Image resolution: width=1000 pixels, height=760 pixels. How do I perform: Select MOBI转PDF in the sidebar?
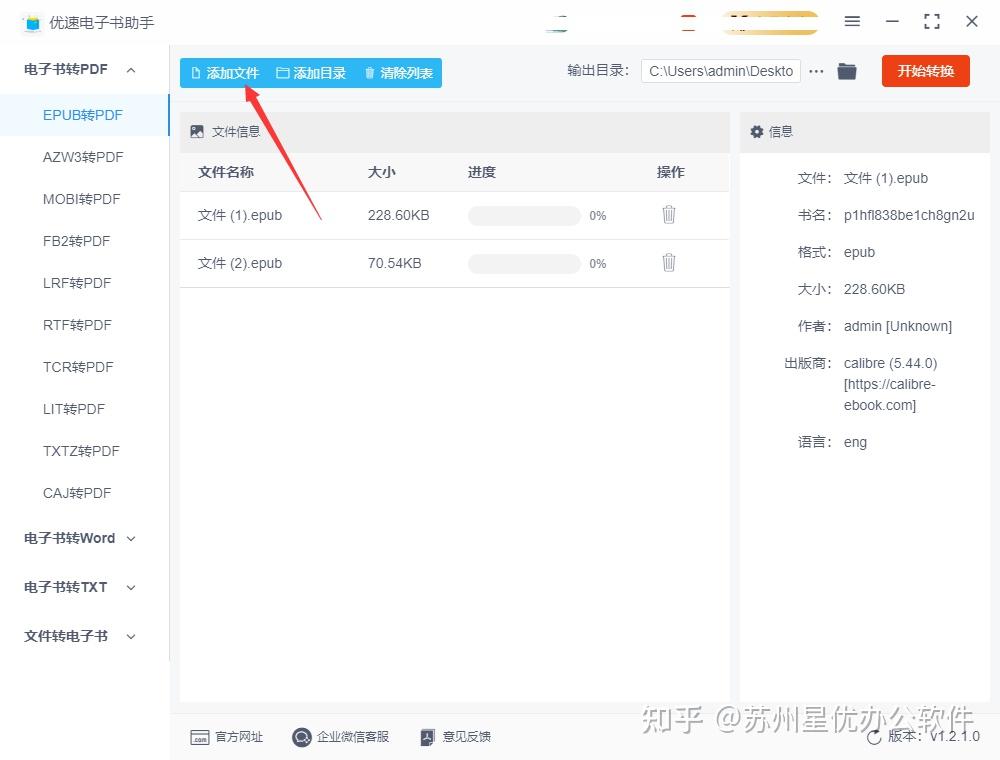[x=82, y=200]
